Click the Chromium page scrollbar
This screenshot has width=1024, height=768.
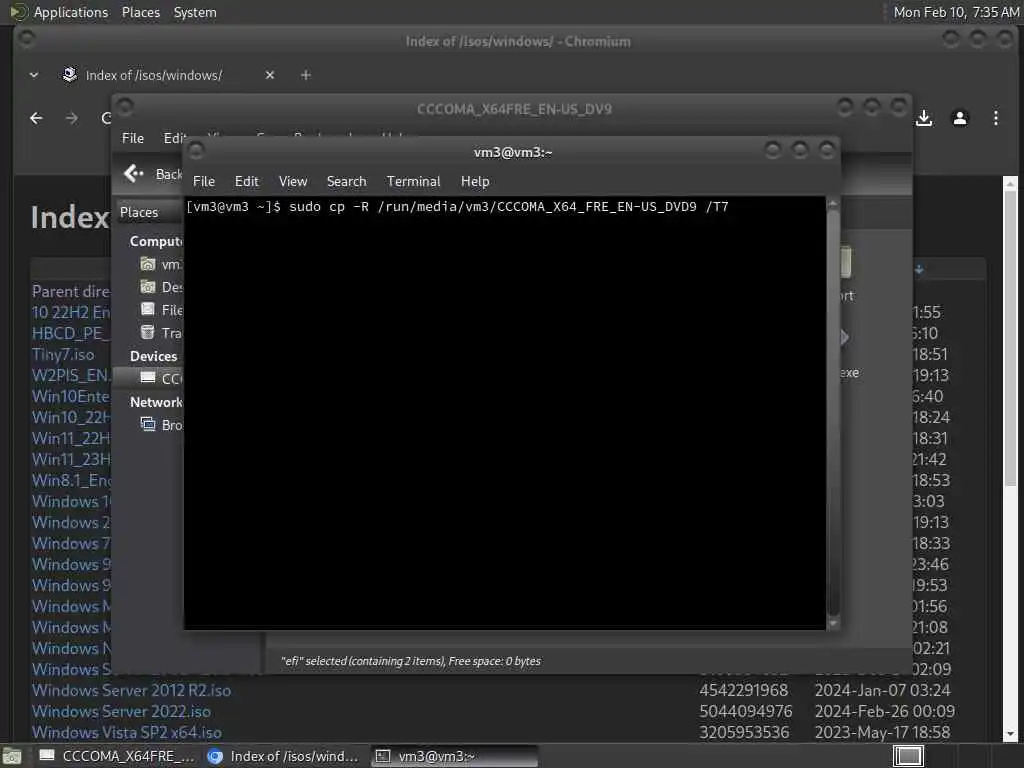(x=1010, y=336)
